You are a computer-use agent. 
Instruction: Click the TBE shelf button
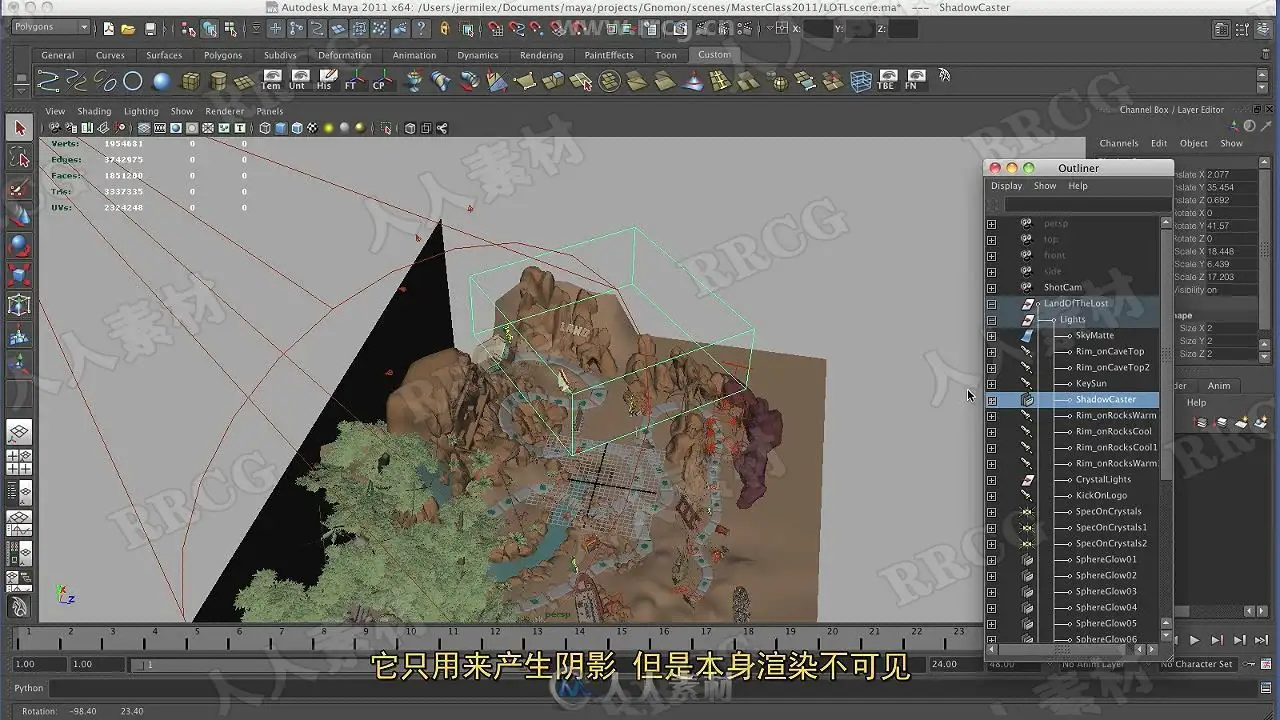(x=886, y=81)
